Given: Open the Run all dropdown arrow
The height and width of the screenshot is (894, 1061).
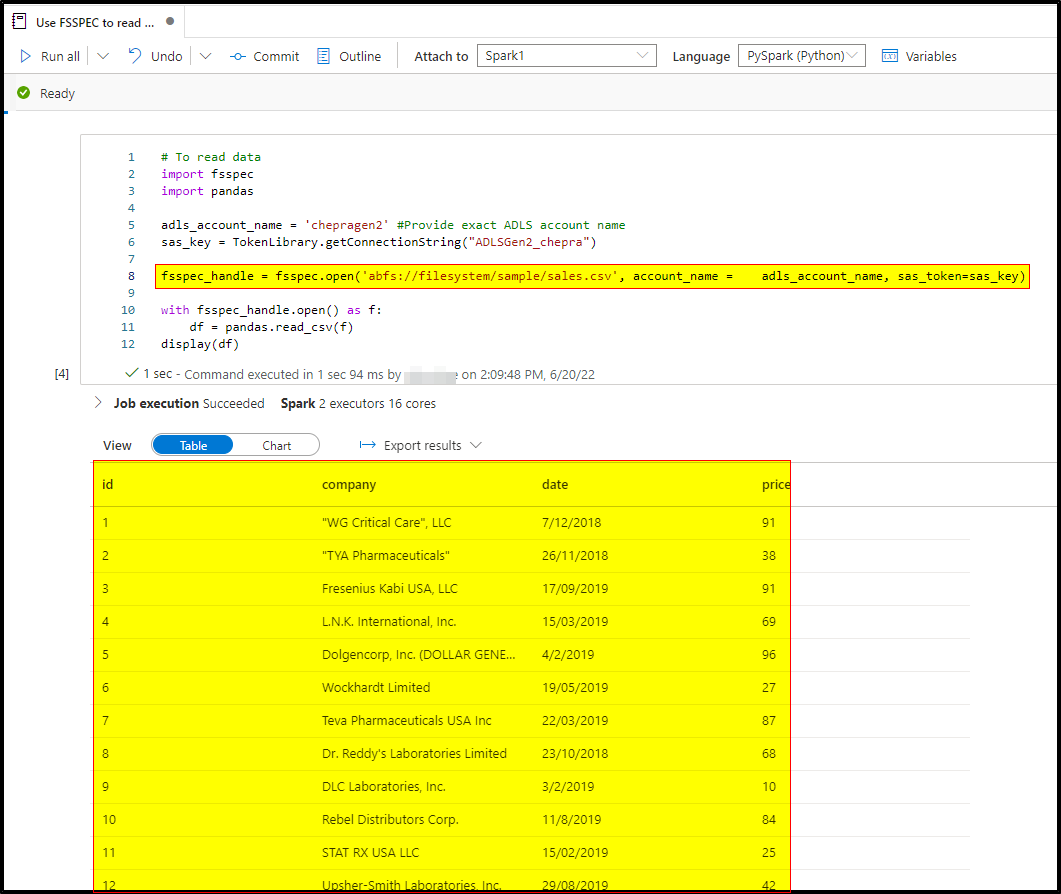Looking at the screenshot, I should 103,56.
